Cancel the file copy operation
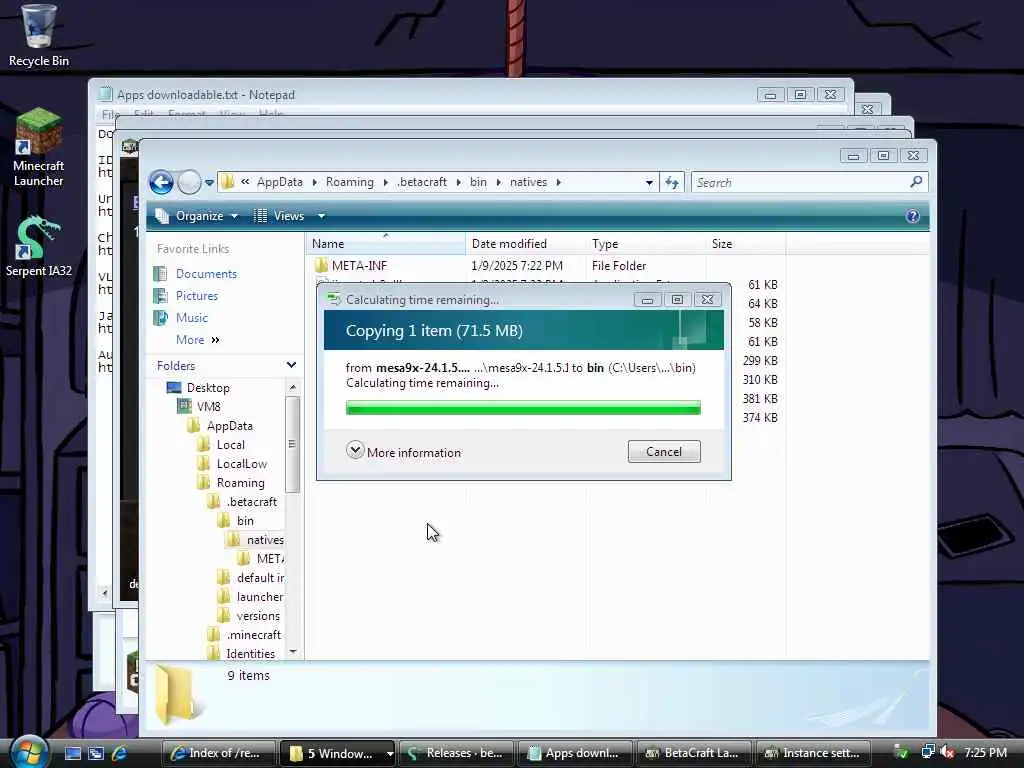This screenshot has width=1024, height=768. coord(664,451)
